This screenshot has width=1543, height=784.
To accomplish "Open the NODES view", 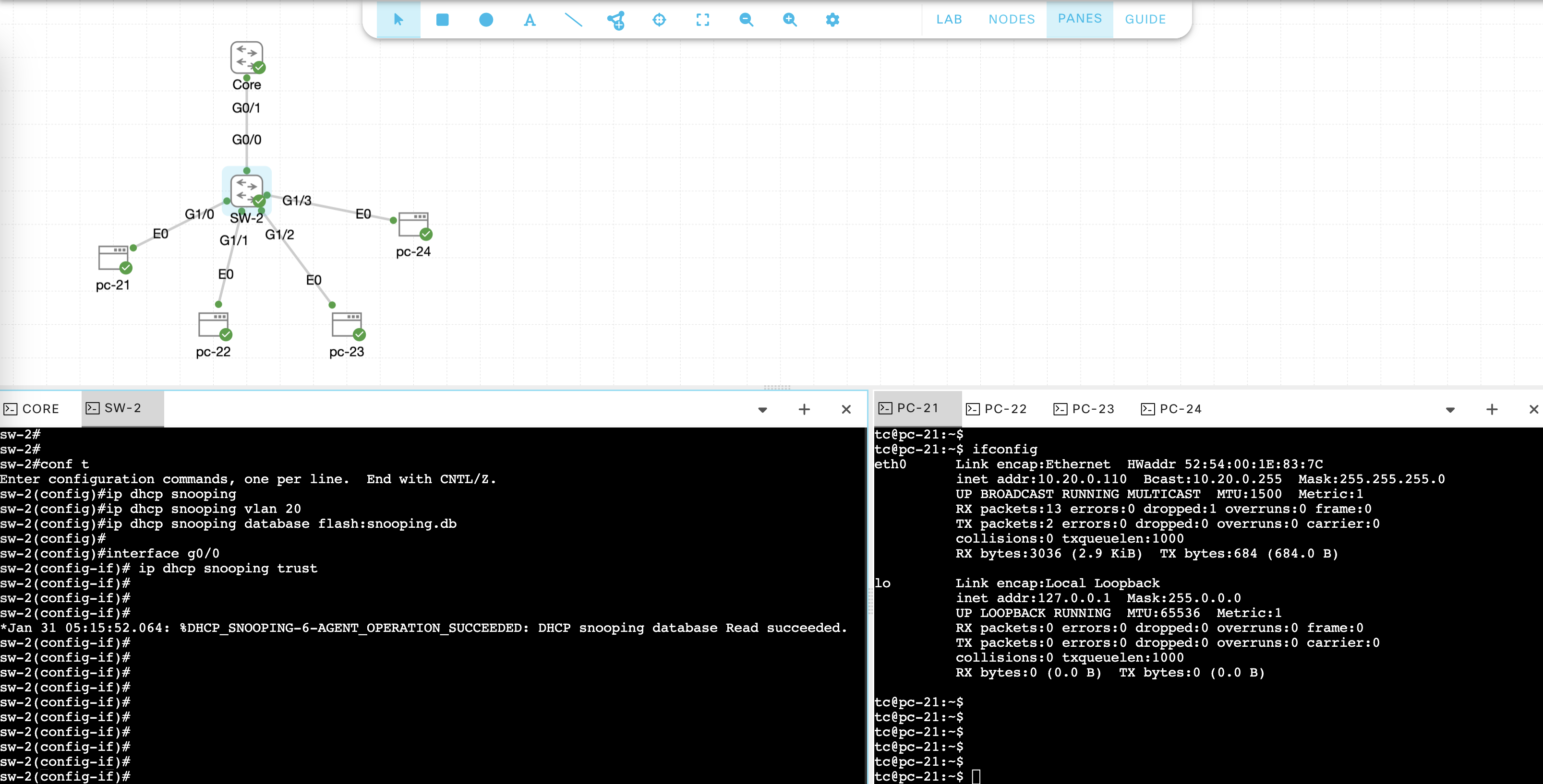I will [x=1011, y=19].
